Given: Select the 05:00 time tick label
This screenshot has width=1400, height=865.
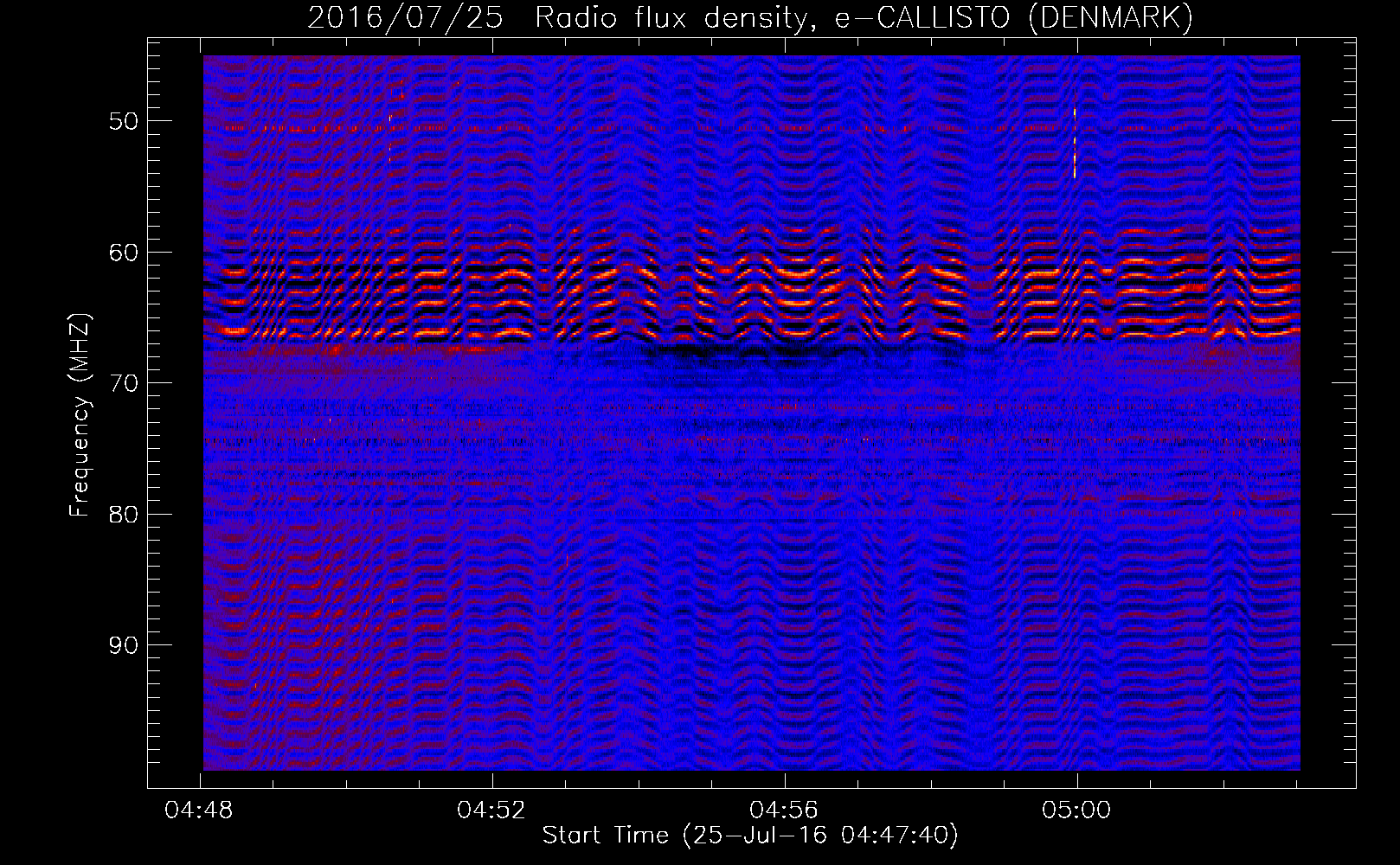Looking at the screenshot, I should (1076, 811).
